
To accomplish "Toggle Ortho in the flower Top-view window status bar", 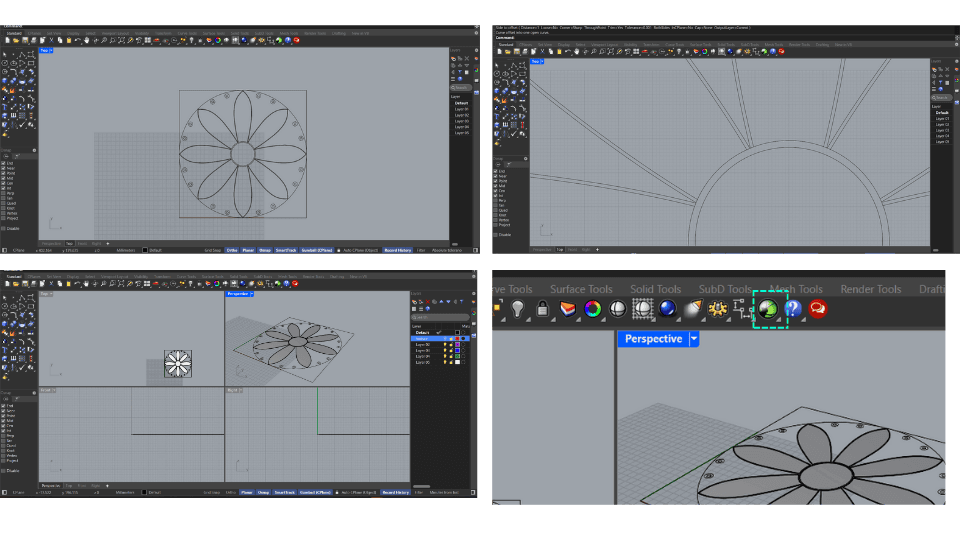I will 231,250.
